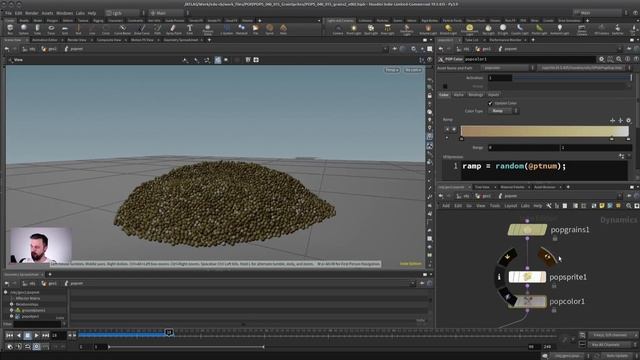The width and height of the screenshot is (640, 360).
Task: Add a Caustic Light from the shelf
Action: coord(519,29)
